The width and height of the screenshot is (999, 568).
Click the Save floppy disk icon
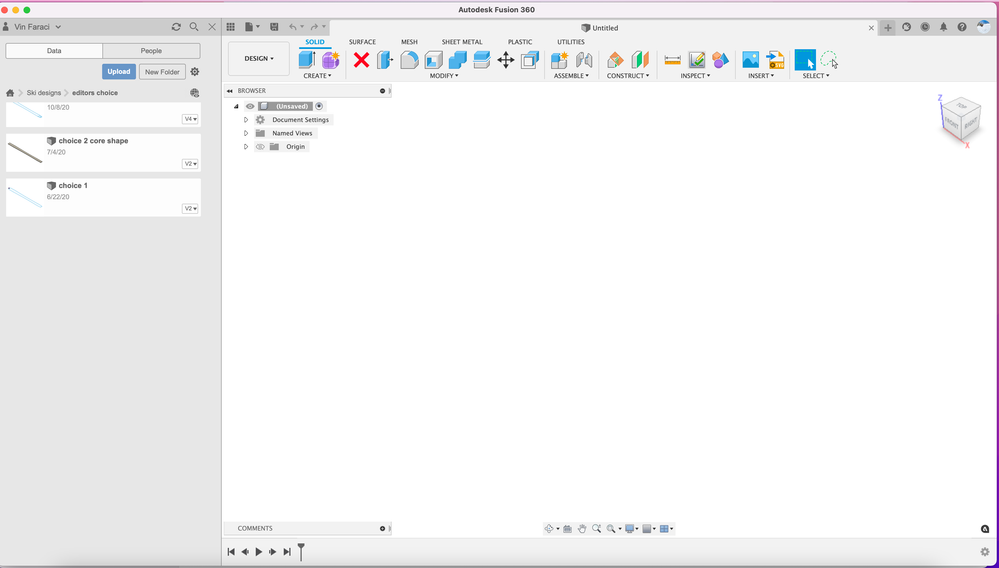click(x=274, y=27)
